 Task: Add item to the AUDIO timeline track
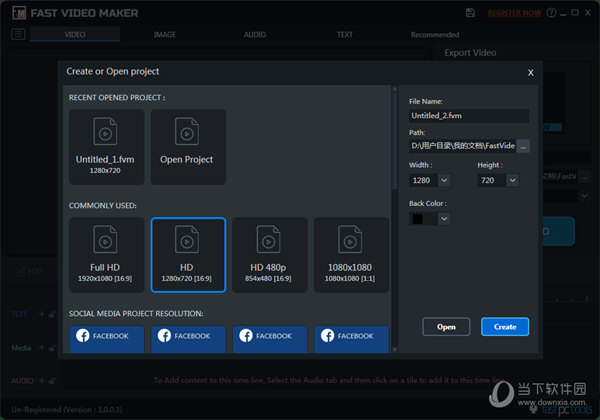click(x=41, y=381)
